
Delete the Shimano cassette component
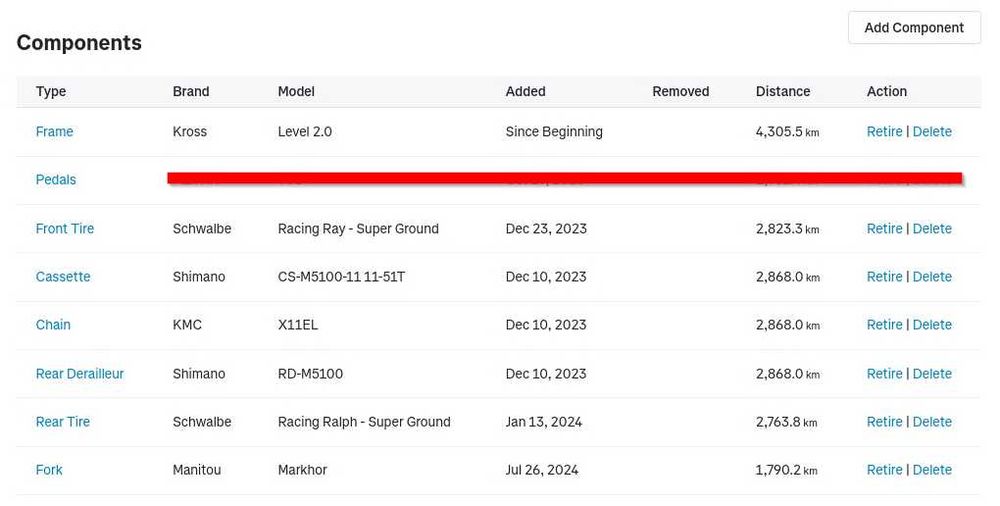[932, 277]
